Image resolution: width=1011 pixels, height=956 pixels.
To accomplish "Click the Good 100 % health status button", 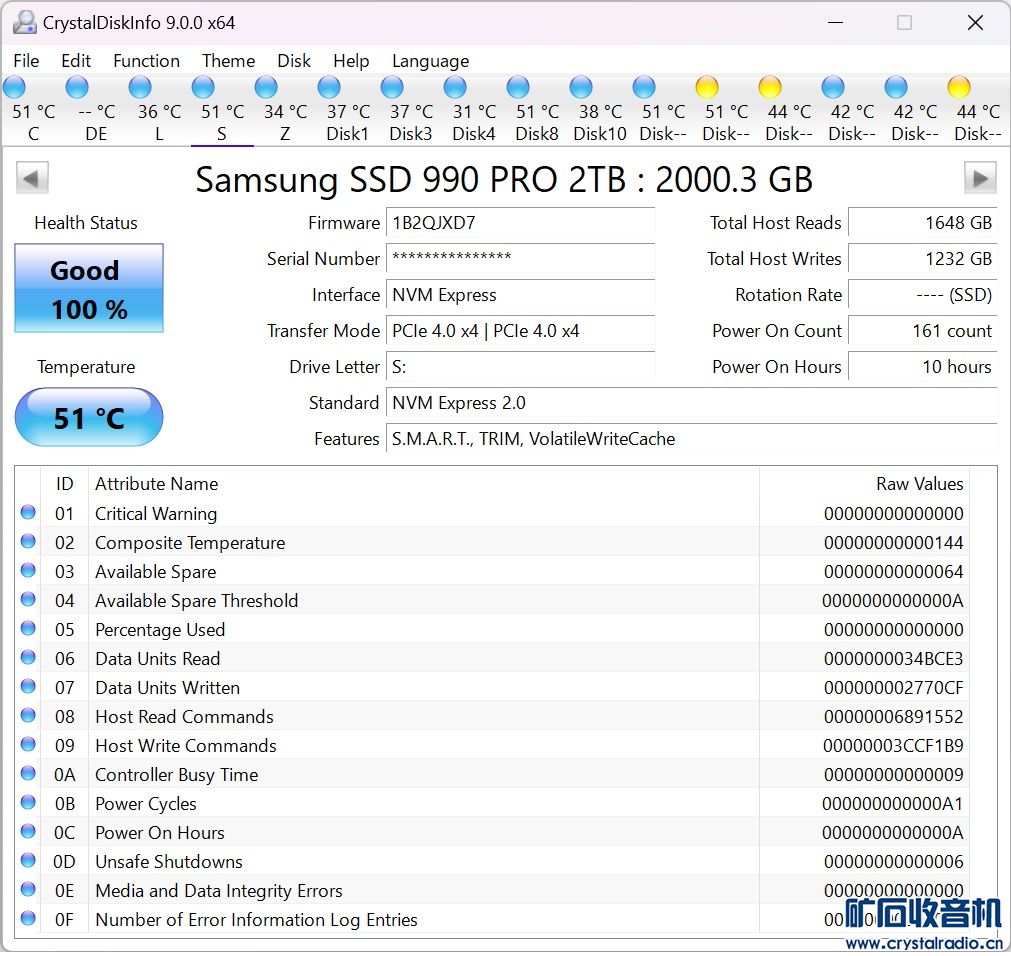I will click(x=89, y=289).
